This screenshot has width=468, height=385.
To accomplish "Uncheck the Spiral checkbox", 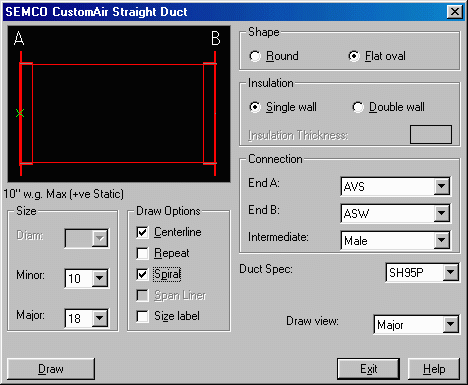I will click(x=142, y=274).
